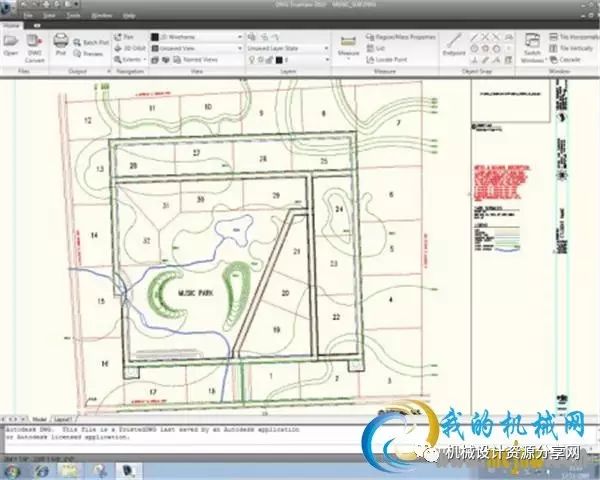Click the Pan navigation tool
Image resolution: width=600 pixels, height=480 pixels.
[x=125, y=37]
